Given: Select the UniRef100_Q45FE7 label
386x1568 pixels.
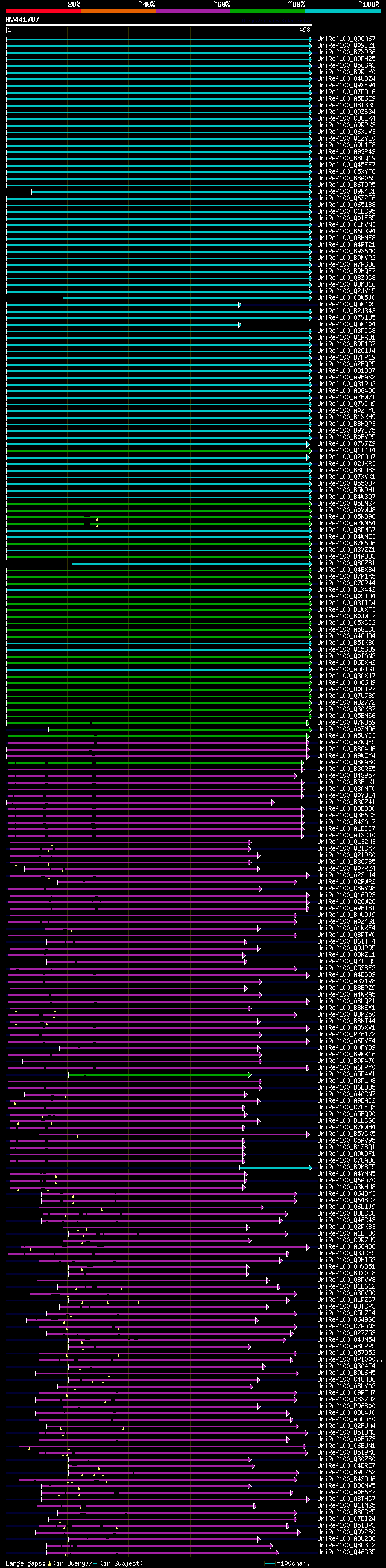Looking at the screenshot, I should (346, 165).
